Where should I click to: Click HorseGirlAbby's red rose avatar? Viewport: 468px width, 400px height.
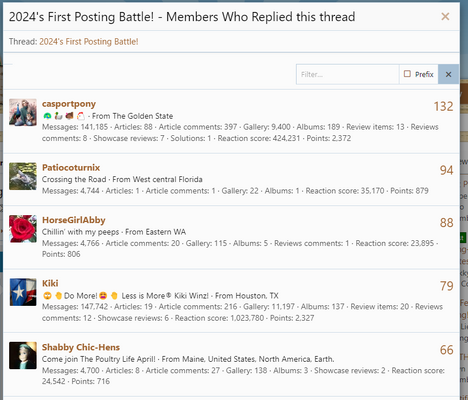pyautogui.click(x=23, y=229)
